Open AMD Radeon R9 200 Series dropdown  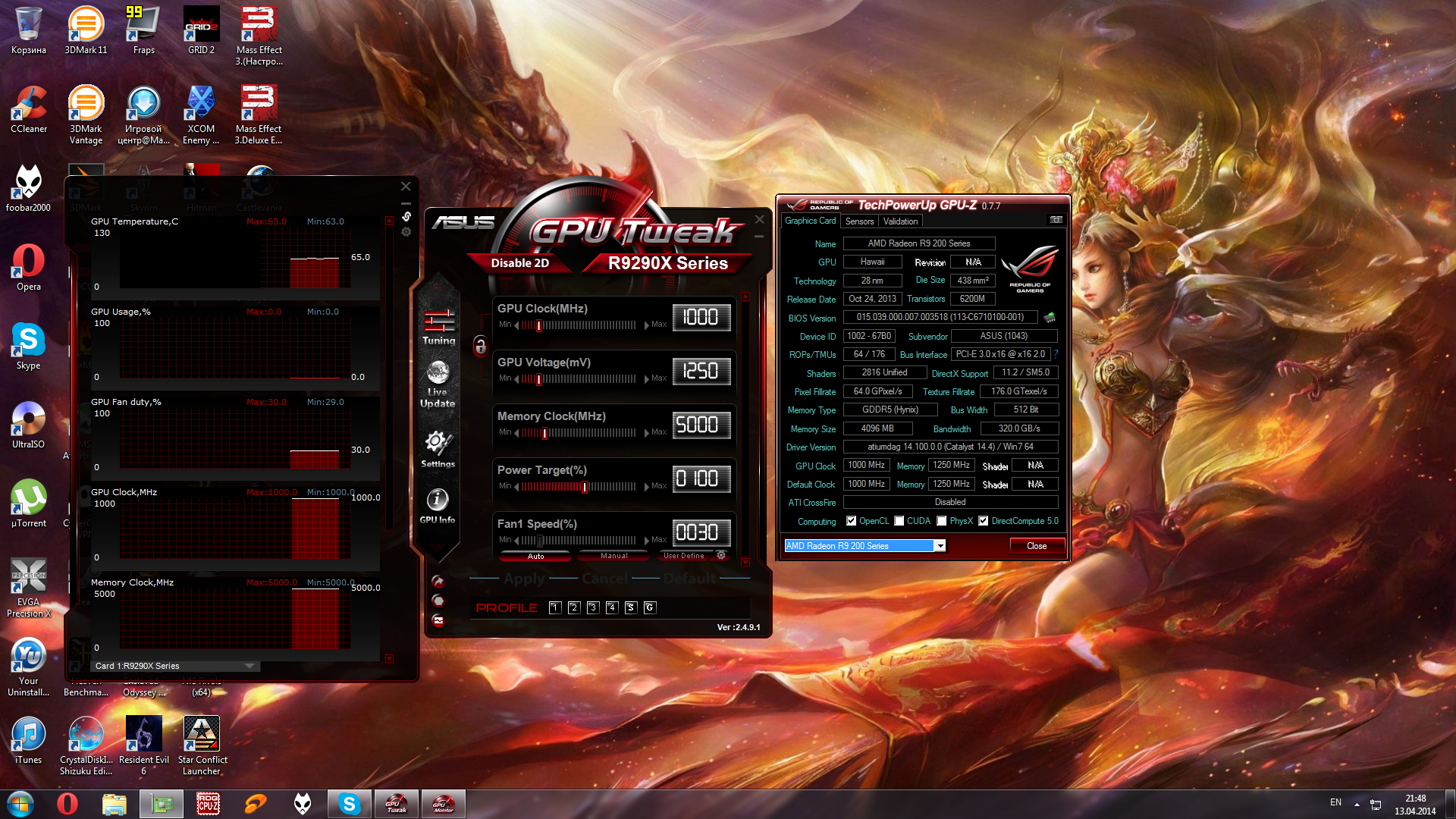point(940,546)
